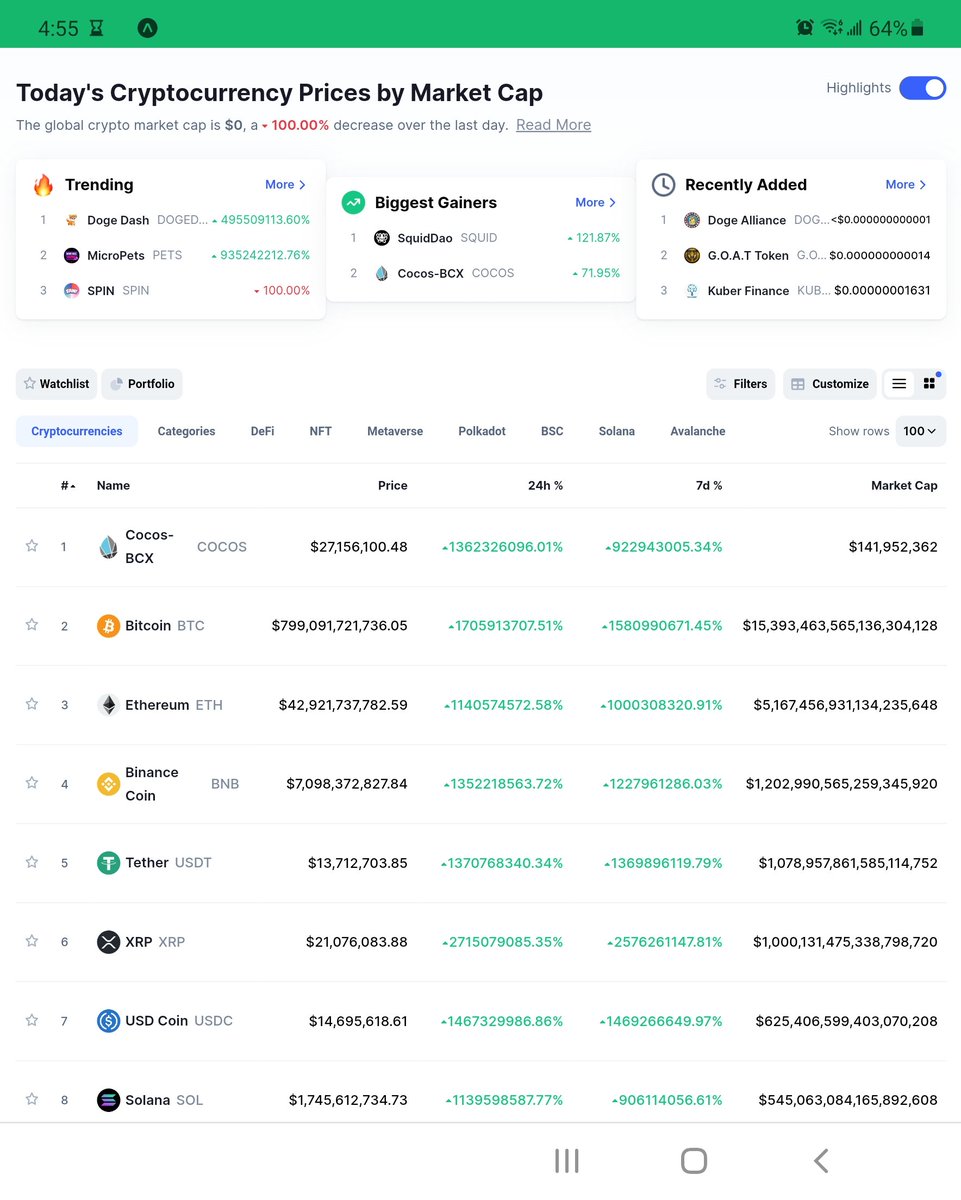Sort by the Market Cap column header
This screenshot has height=1200, width=961.
coord(904,486)
